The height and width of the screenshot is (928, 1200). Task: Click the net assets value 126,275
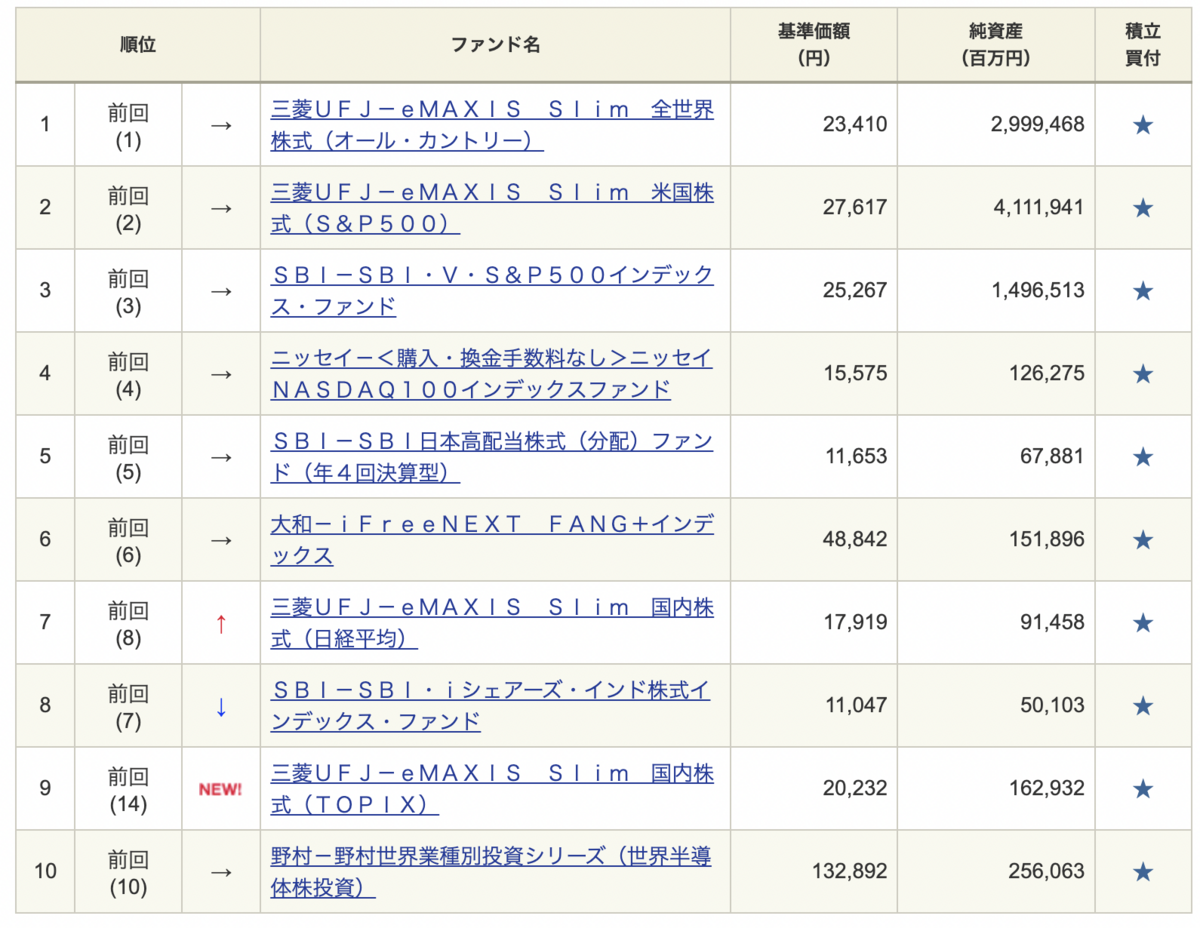click(1048, 374)
